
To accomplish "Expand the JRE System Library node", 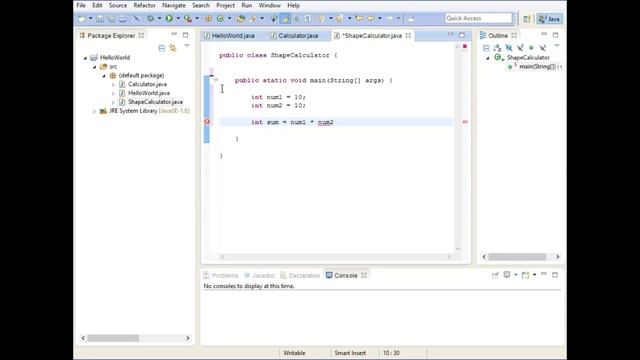I will point(95,111).
